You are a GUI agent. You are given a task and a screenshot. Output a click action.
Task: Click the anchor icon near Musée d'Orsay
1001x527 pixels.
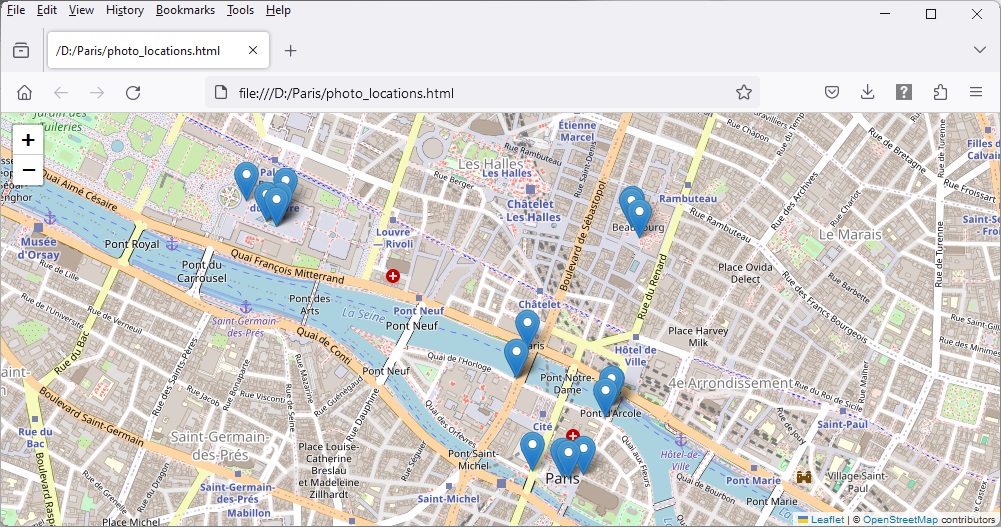point(50,219)
